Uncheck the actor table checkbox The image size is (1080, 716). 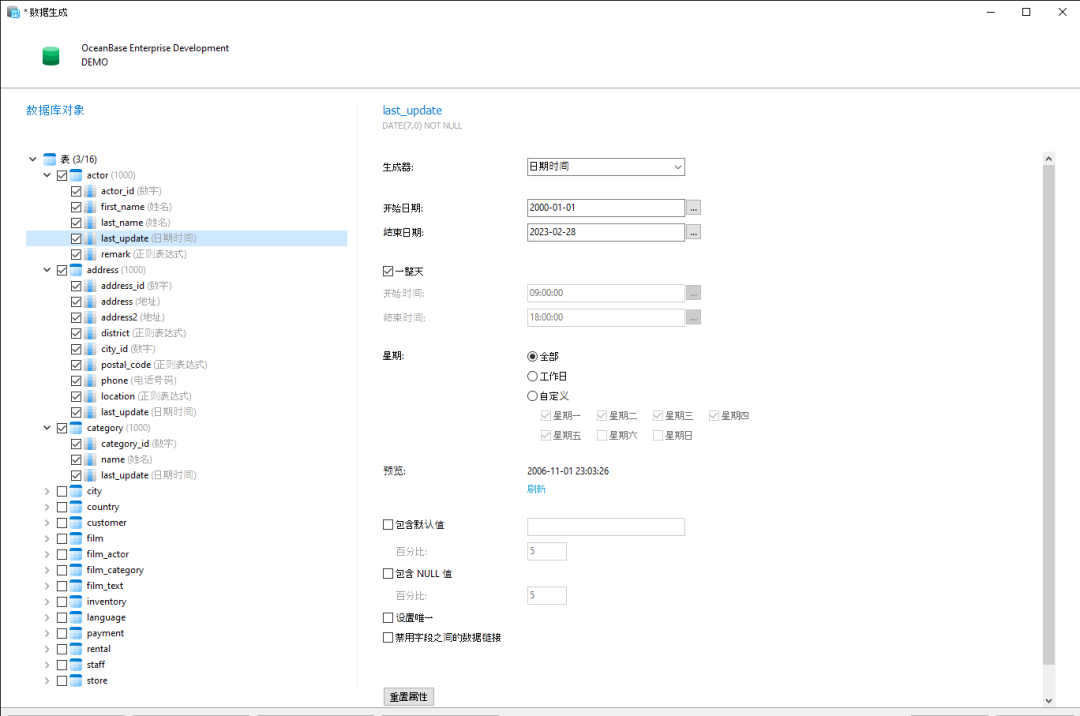pos(62,176)
